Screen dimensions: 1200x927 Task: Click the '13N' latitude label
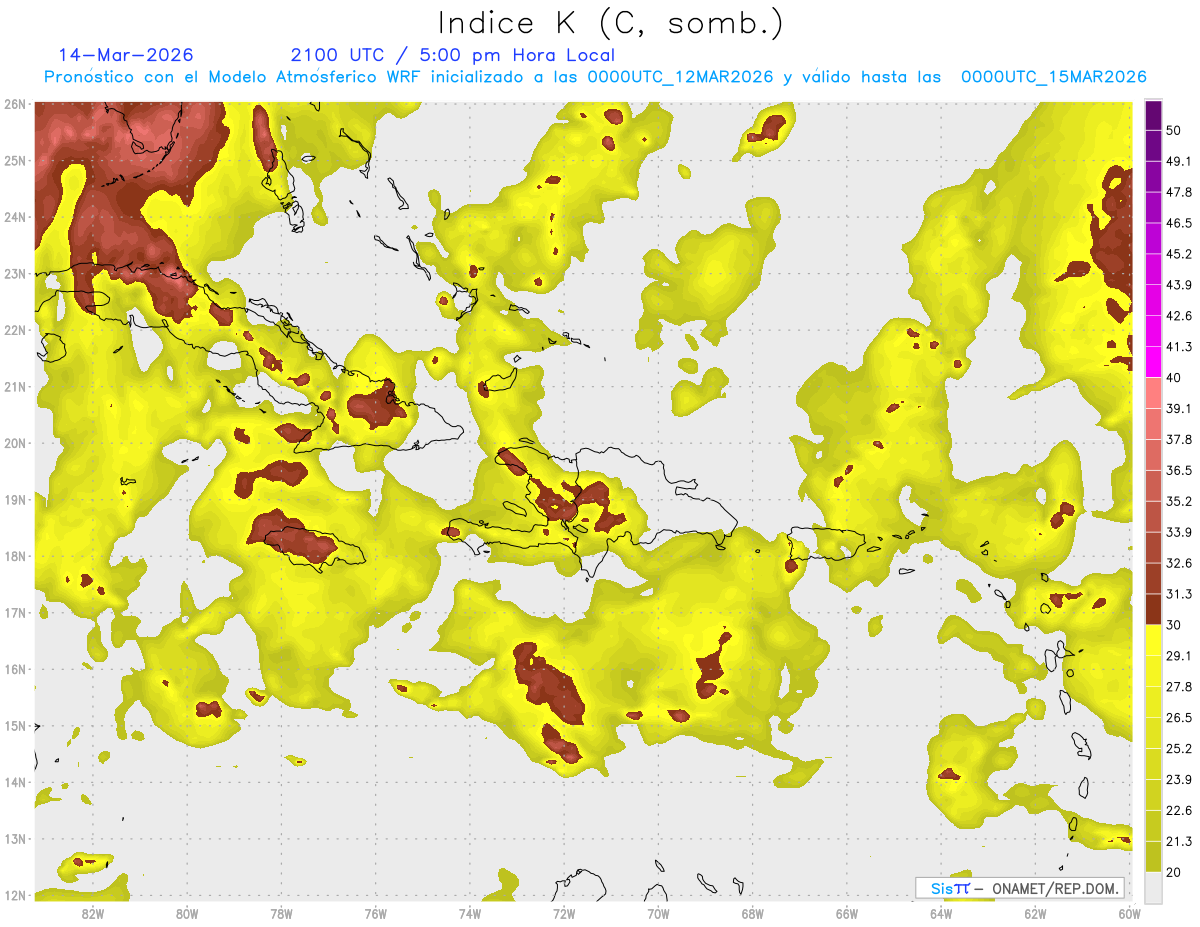[x=15, y=839]
